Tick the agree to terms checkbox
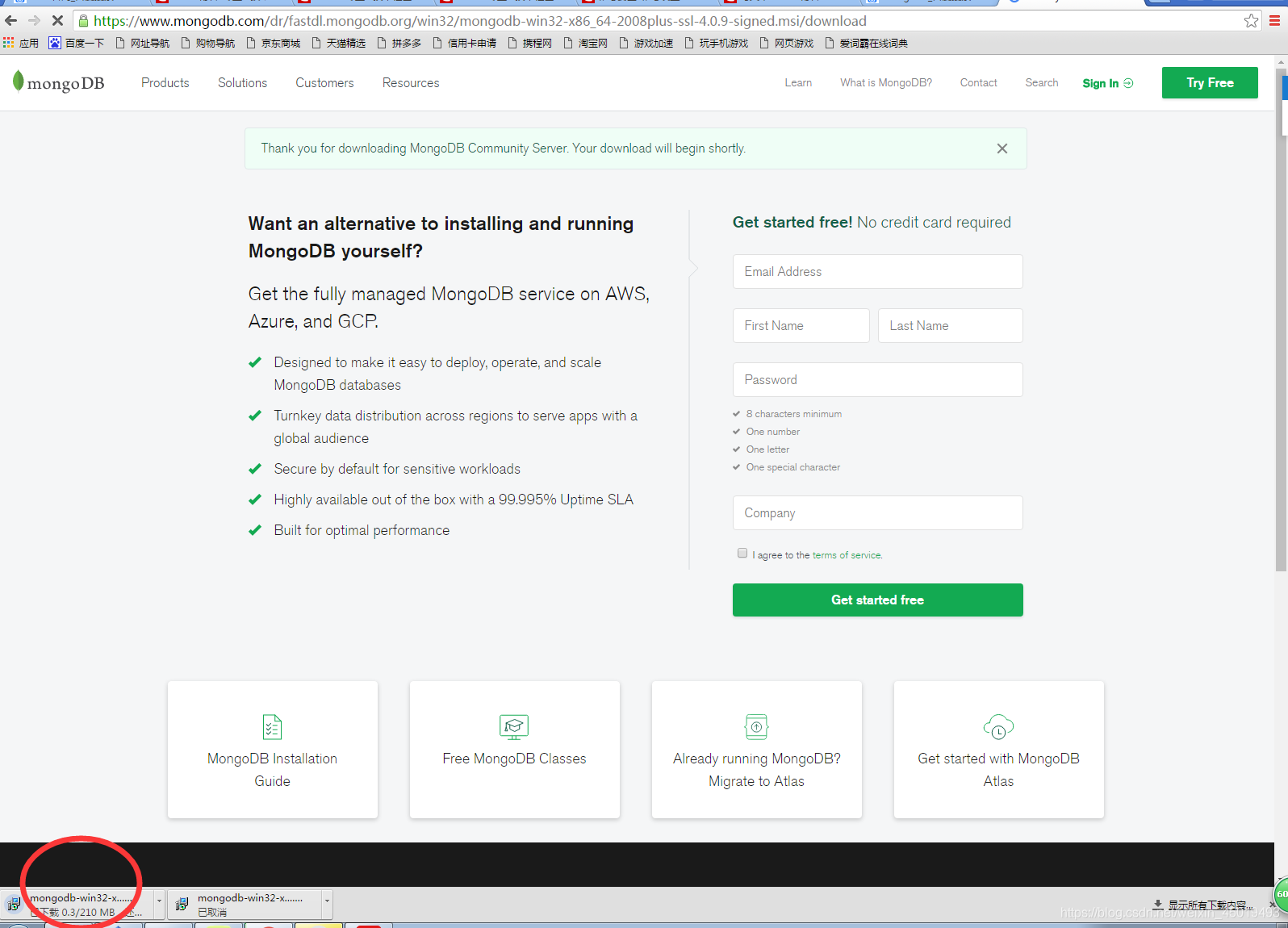The height and width of the screenshot is (928, 1288). [742, 553]
